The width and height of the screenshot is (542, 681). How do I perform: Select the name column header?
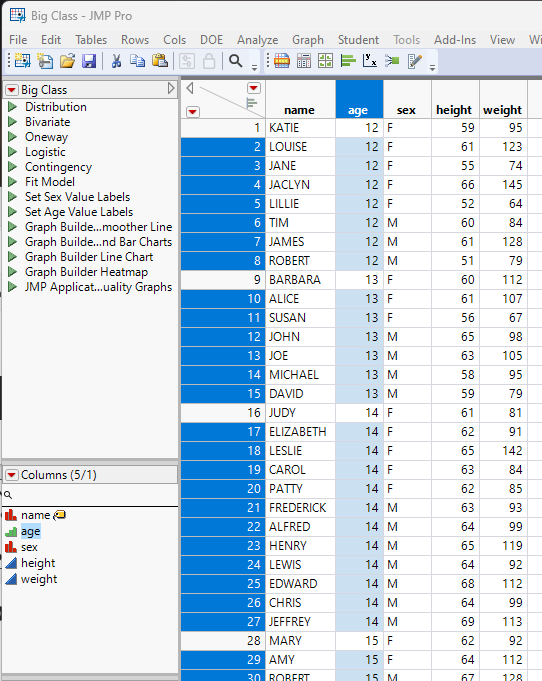pos(300,99)
